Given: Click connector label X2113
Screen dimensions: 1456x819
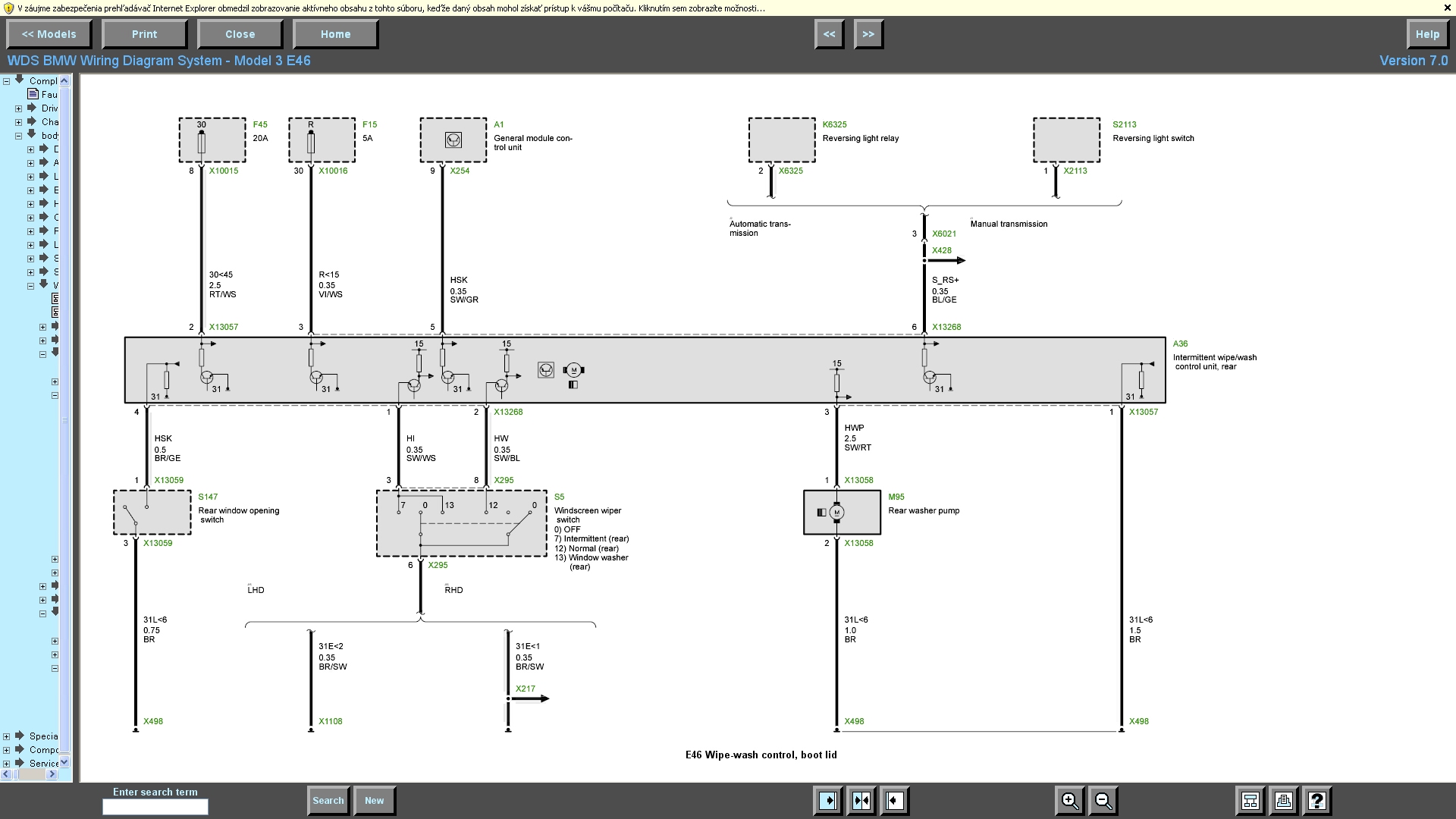Looking at the screenshot, I should [1075, 171].
